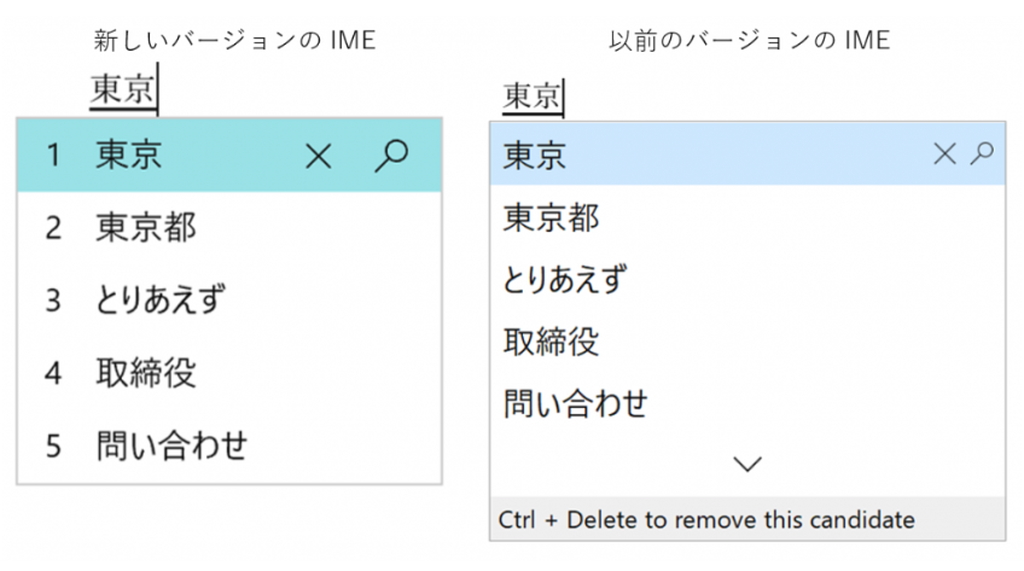Screen dimensions: 1024x571
Task: Select highlighted 東京 in previous IME list
Action: click(748, 154)
